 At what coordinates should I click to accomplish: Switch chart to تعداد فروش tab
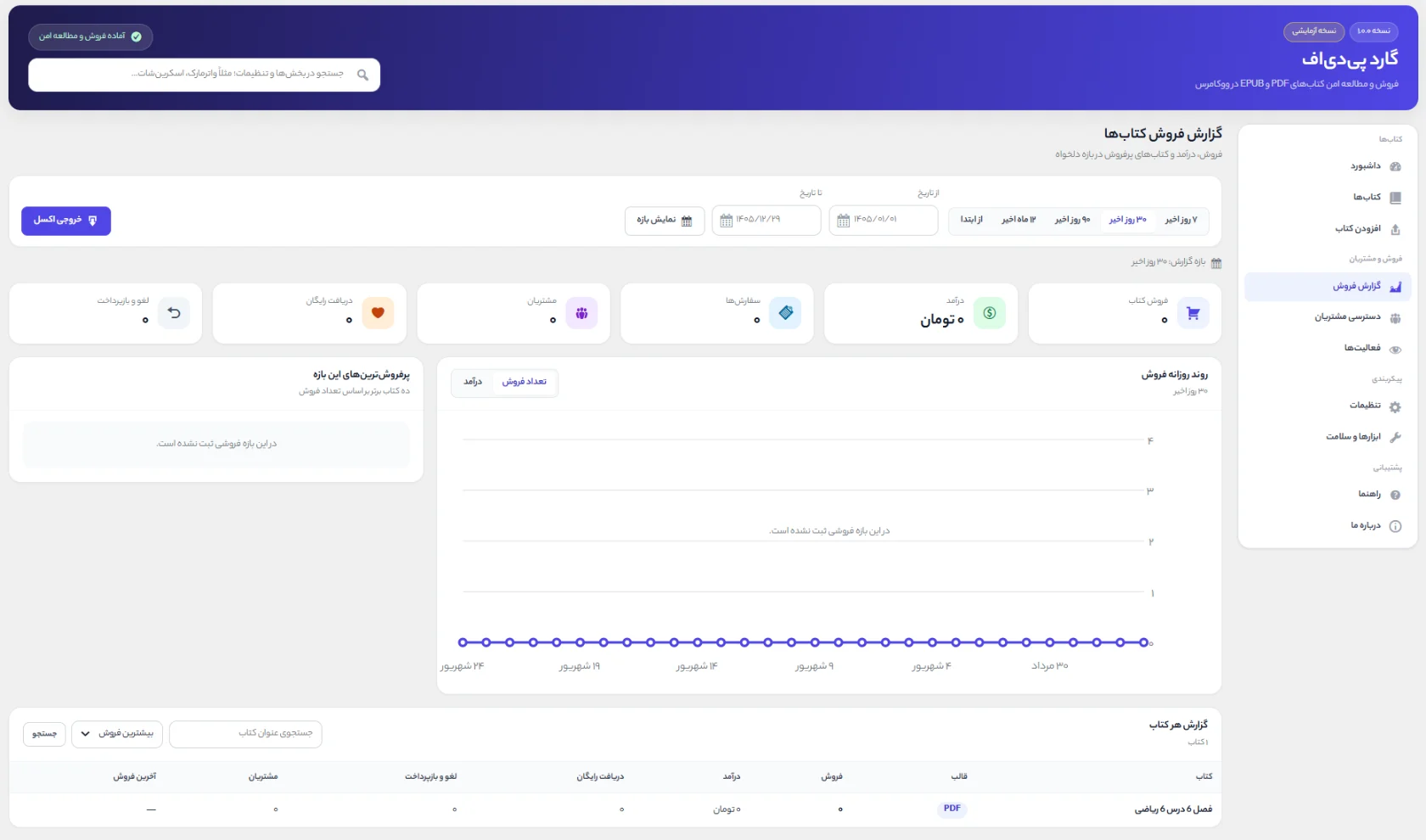pyautogui.click(x=525, y=383)
